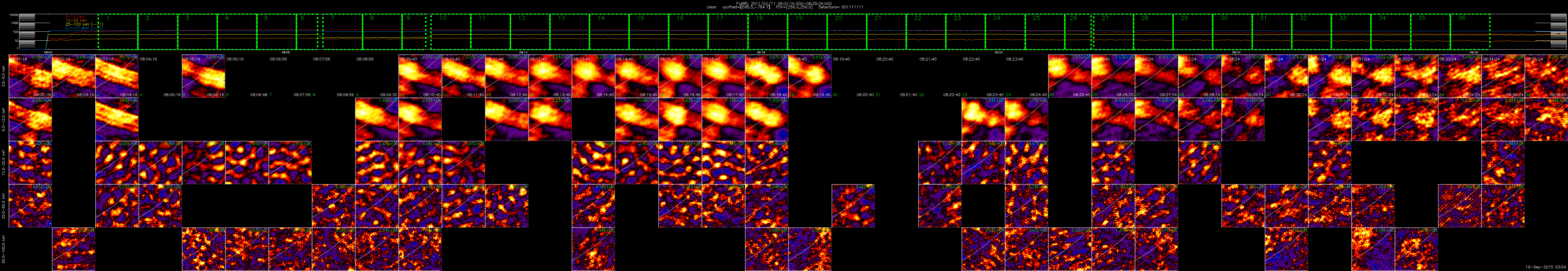
Task: Click the yellow 25-100 keV legend label
Action: click(x=84, y=24)
